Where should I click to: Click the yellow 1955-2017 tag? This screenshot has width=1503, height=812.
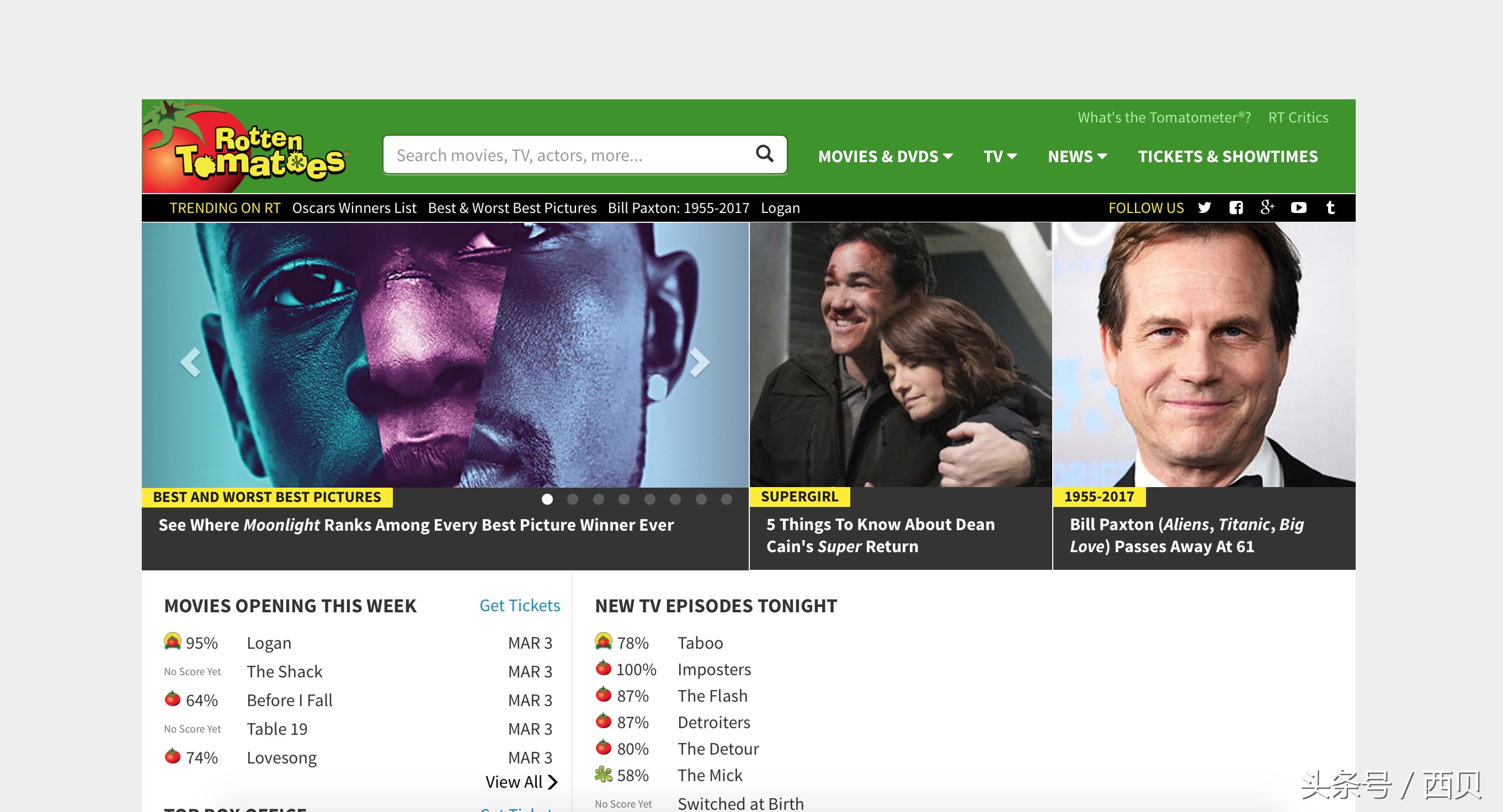1099,496
